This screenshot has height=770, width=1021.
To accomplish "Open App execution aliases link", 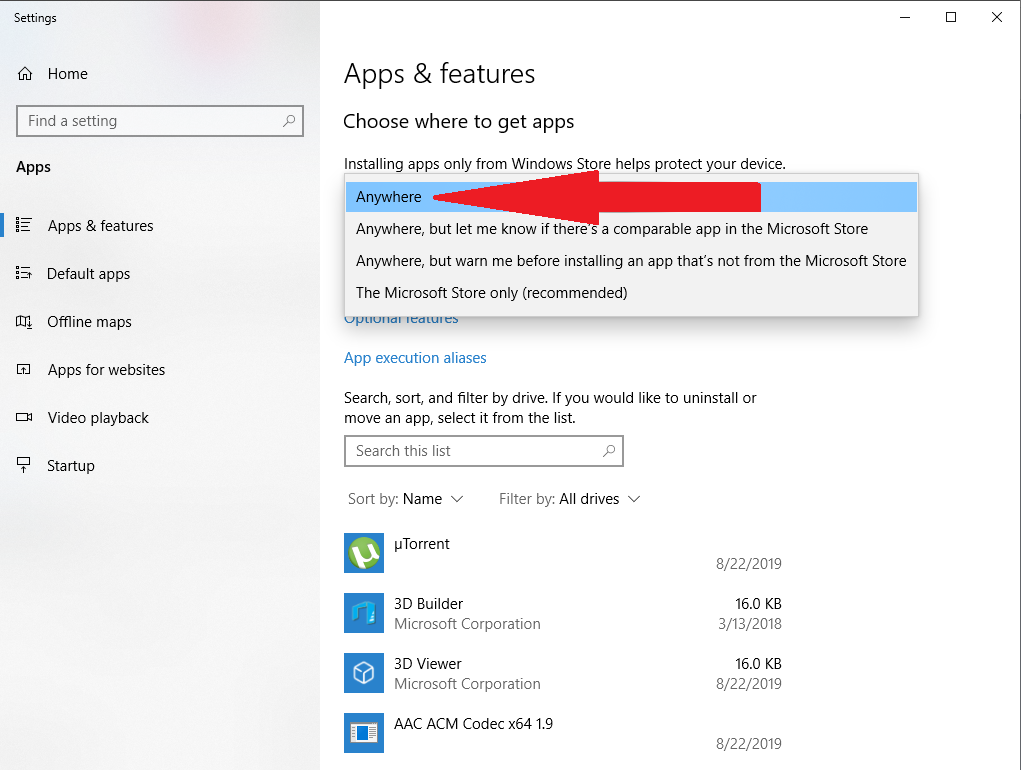I will click(415, 358).
